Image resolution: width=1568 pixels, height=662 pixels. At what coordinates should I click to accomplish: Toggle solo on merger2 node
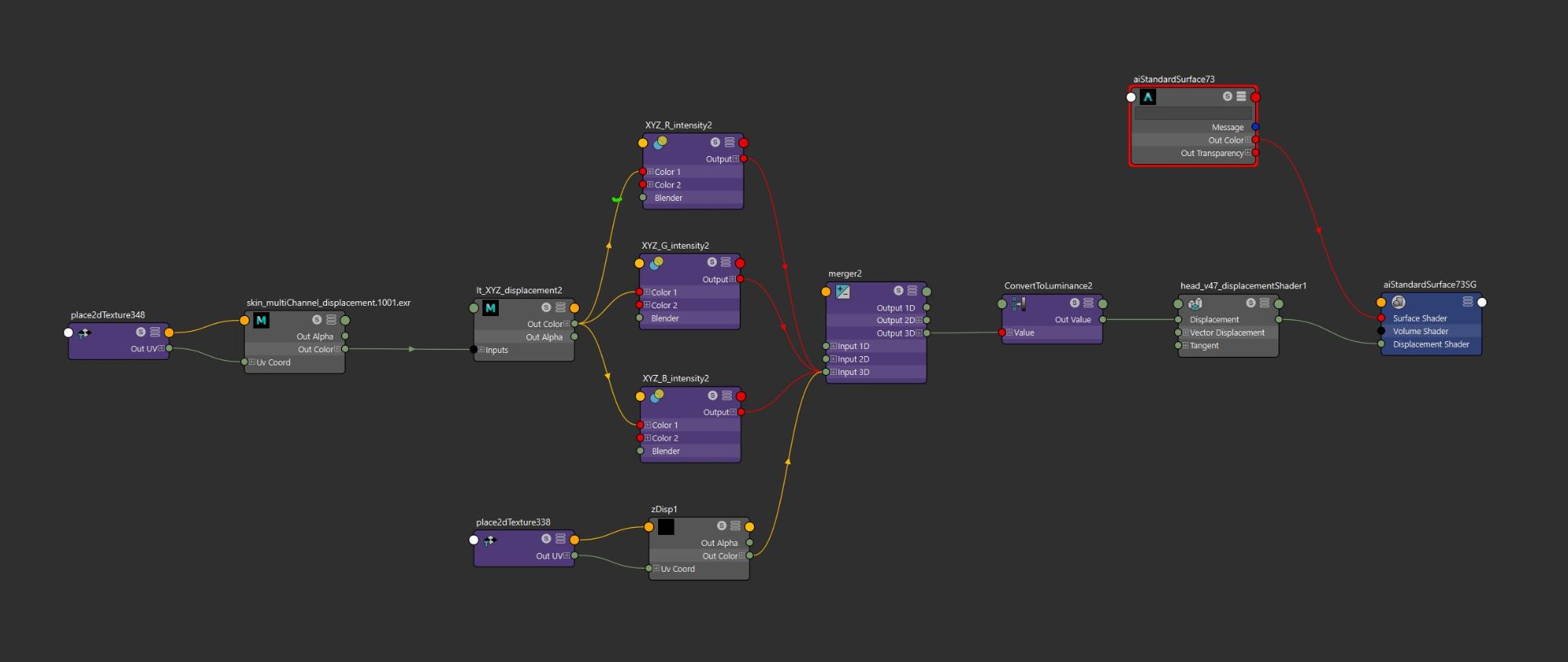(898, 291)
